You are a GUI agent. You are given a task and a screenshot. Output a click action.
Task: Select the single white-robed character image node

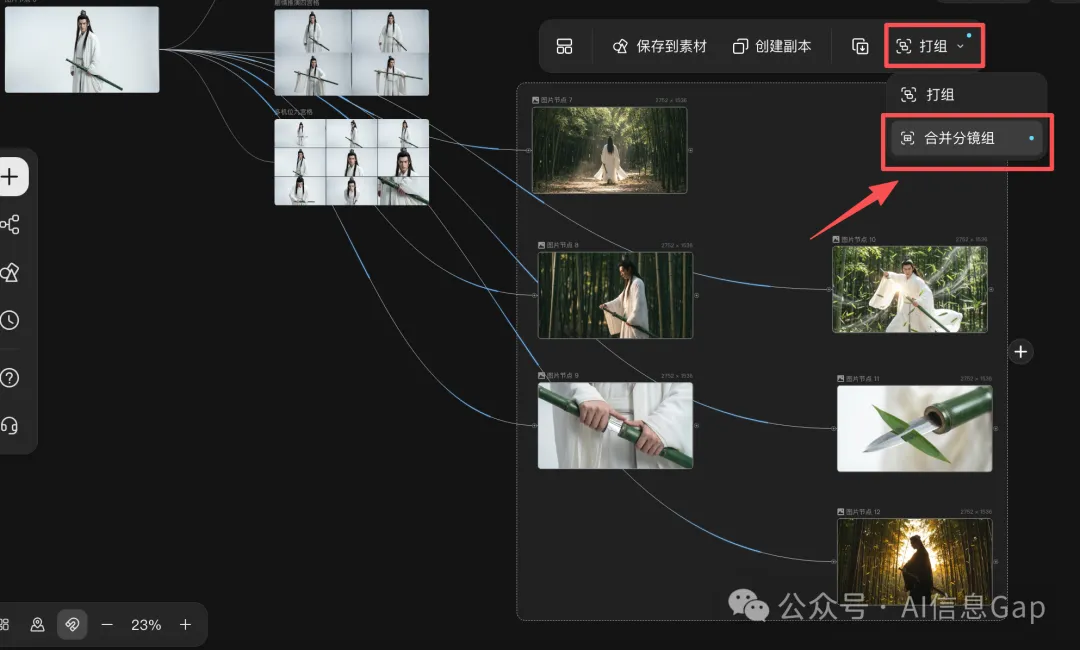pyautogui.click(x=82, y=50)
